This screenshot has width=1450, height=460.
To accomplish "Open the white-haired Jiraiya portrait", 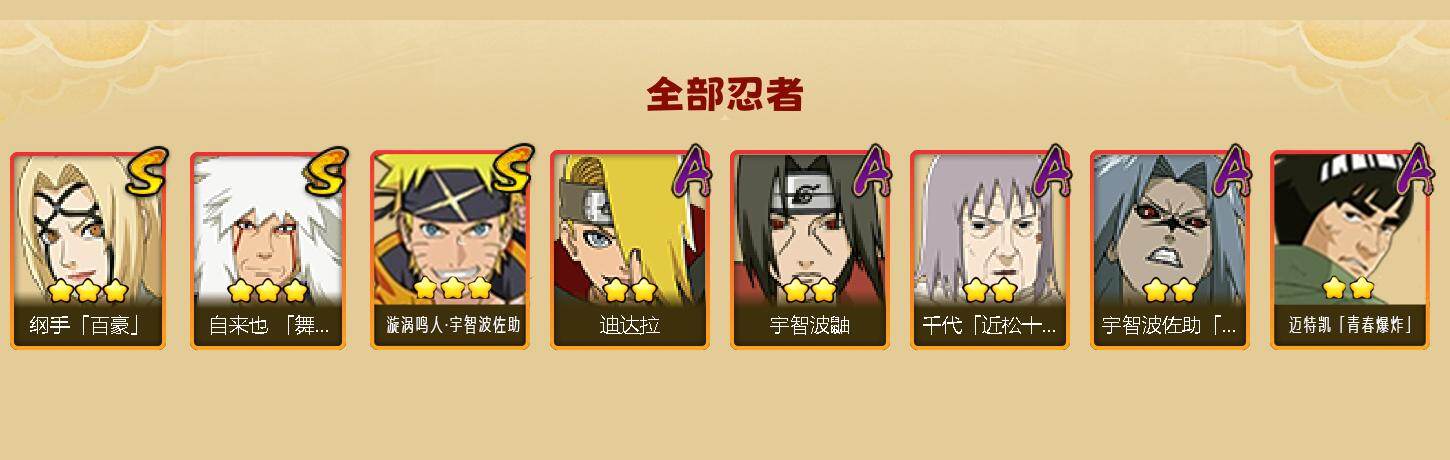I will 268,230.
